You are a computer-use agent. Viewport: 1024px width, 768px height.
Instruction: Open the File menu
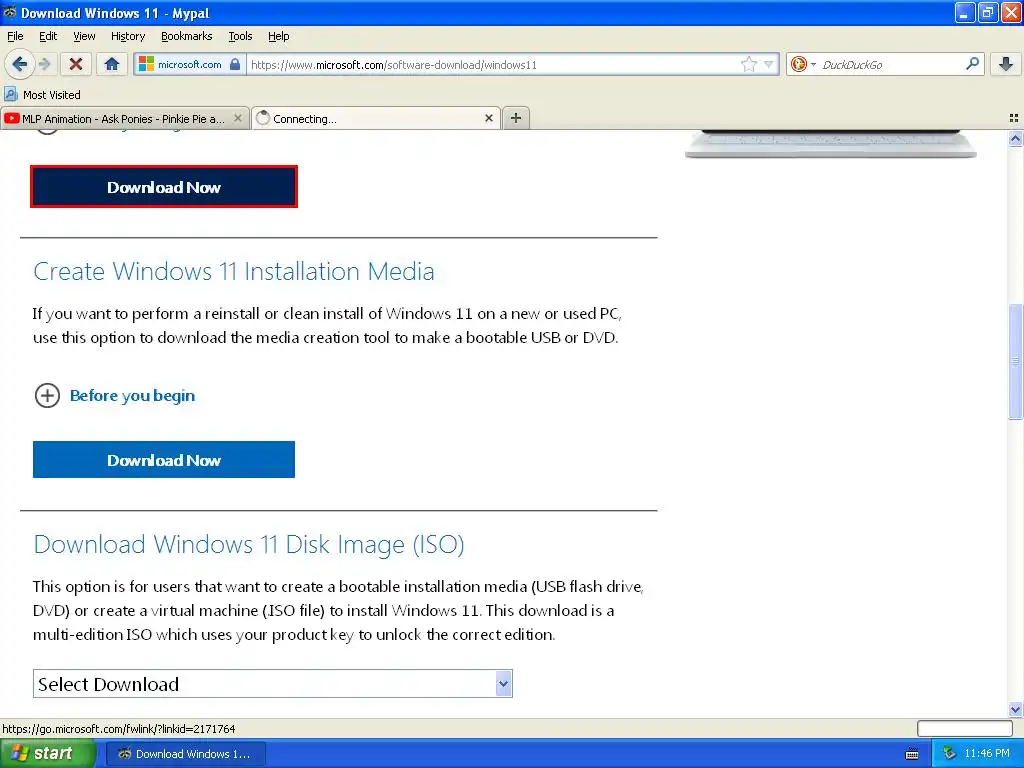(15, 36)
